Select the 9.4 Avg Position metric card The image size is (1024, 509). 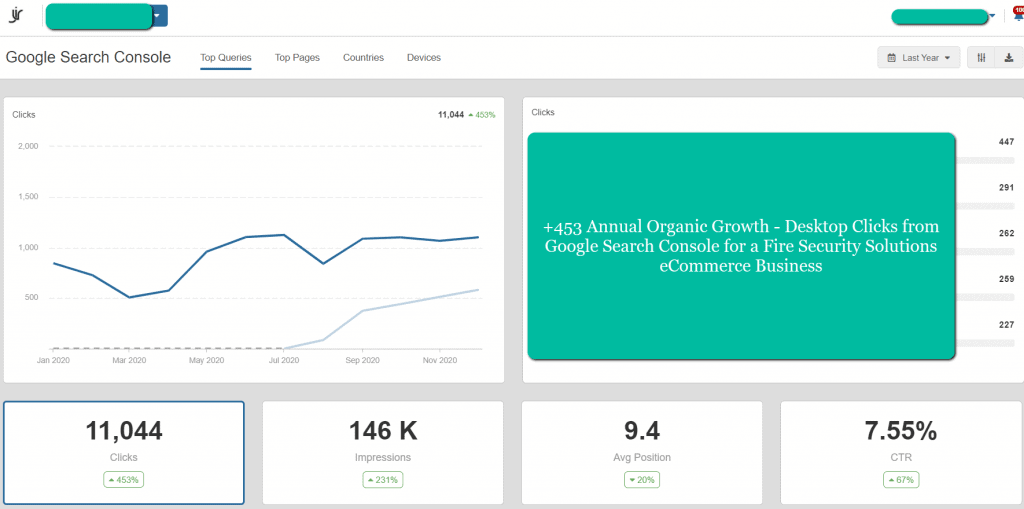pyautogui.click(x=642, y=452)
